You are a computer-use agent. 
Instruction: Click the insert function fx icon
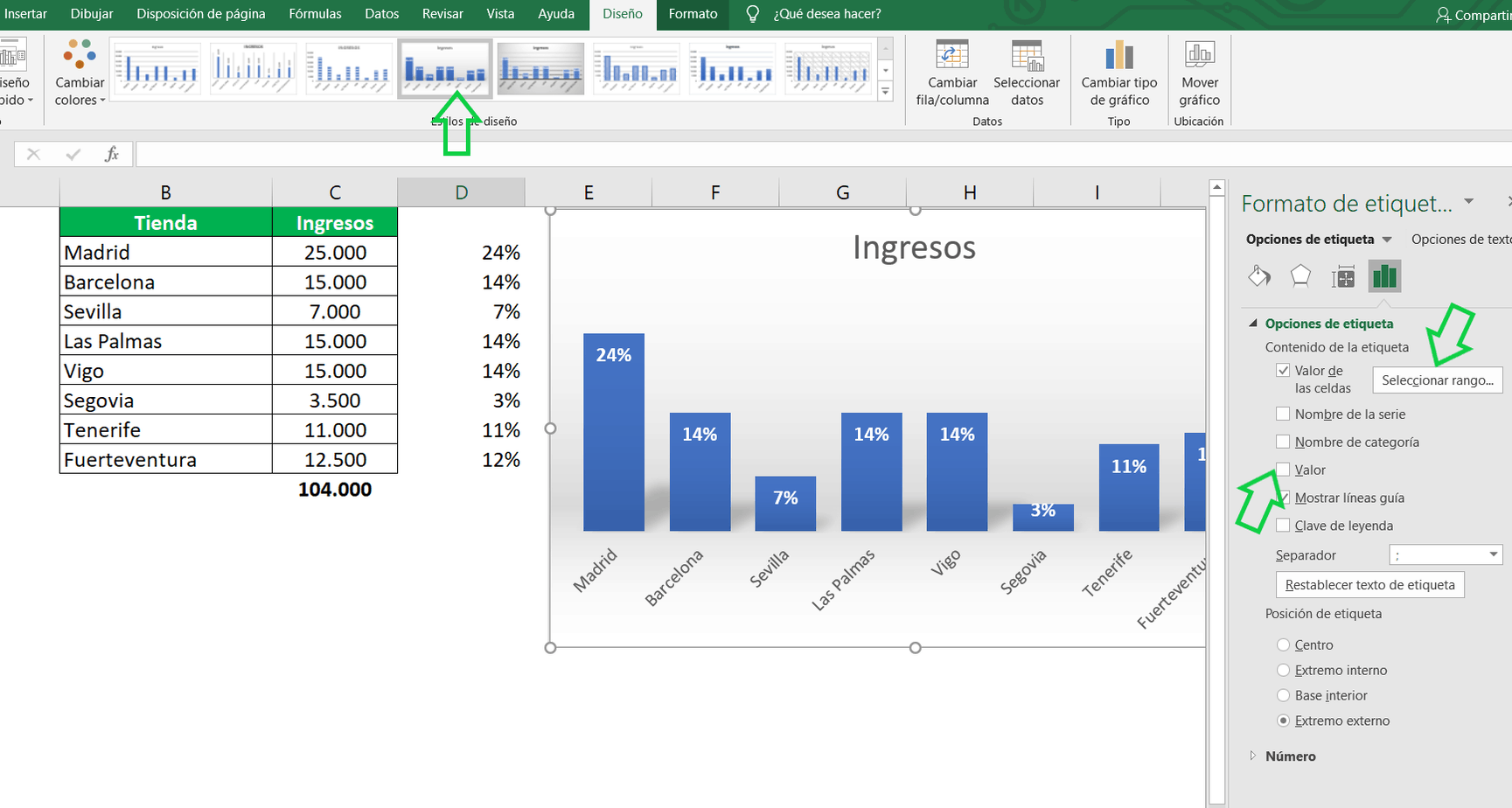click(112, 154)
